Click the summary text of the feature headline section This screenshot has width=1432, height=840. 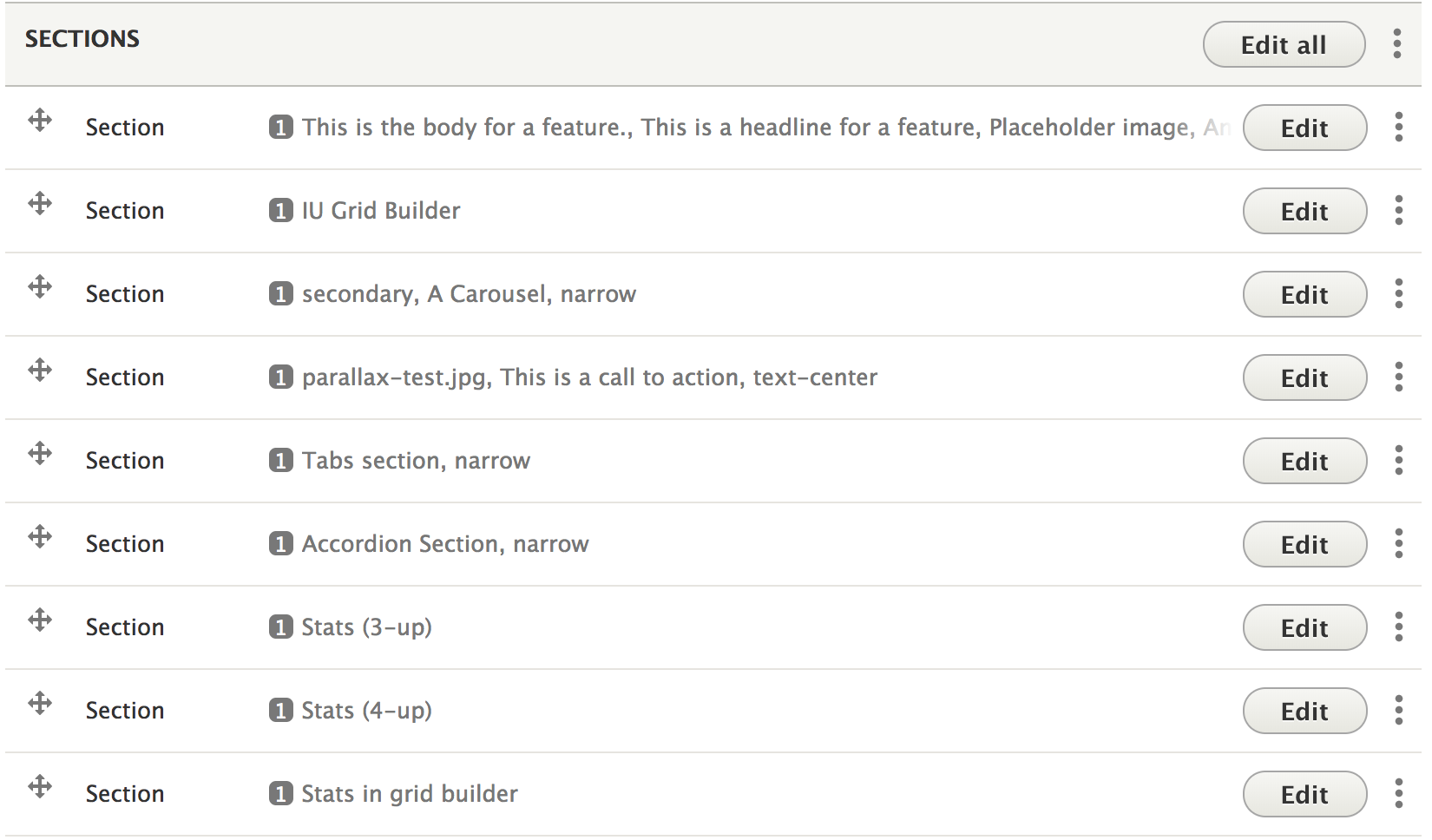coord(766,128)
